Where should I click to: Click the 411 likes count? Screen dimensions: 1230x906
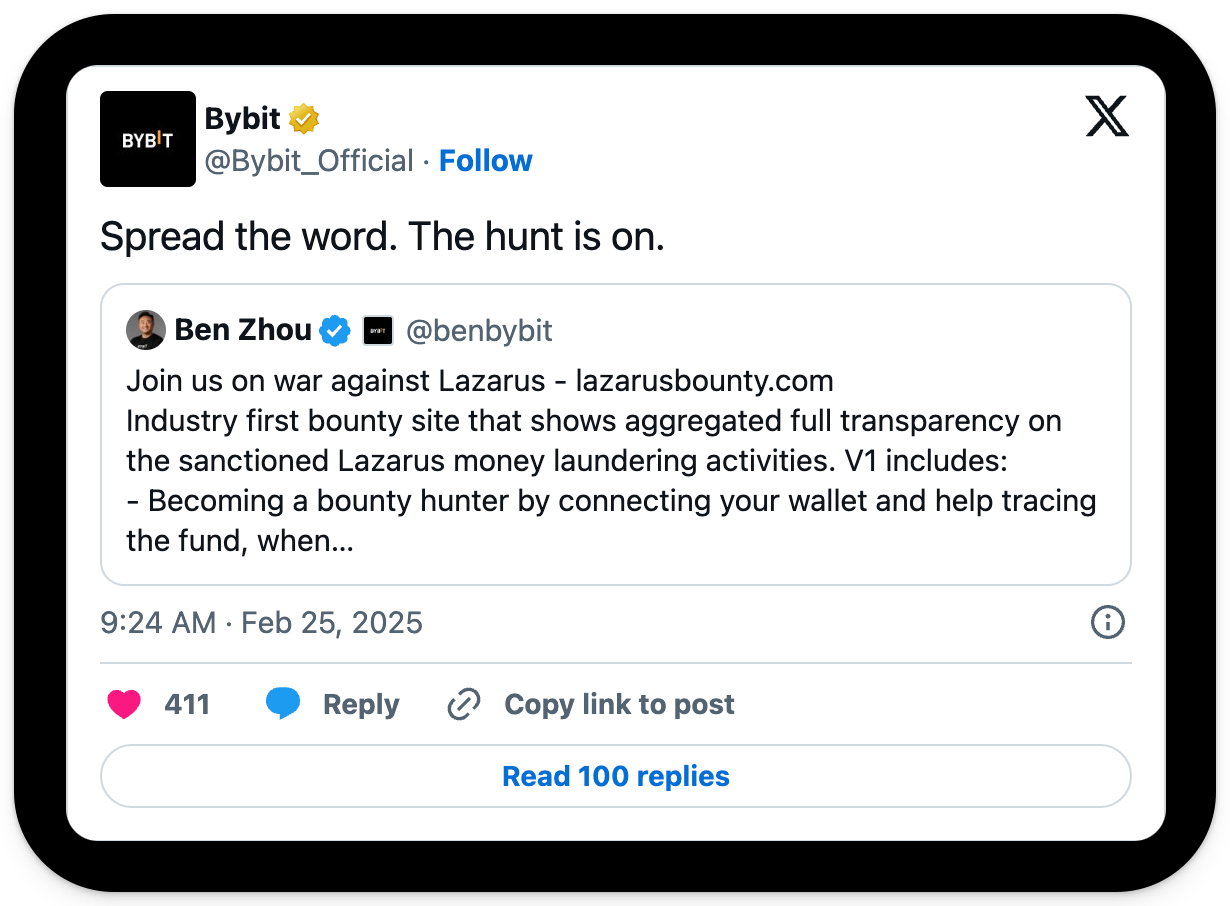(x=187, y=704)
